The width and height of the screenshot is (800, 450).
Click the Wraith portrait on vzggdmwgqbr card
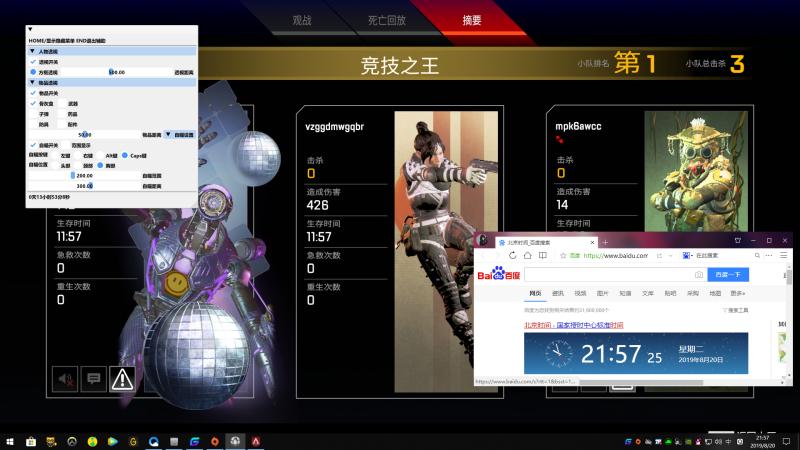(x=446, y=252)
